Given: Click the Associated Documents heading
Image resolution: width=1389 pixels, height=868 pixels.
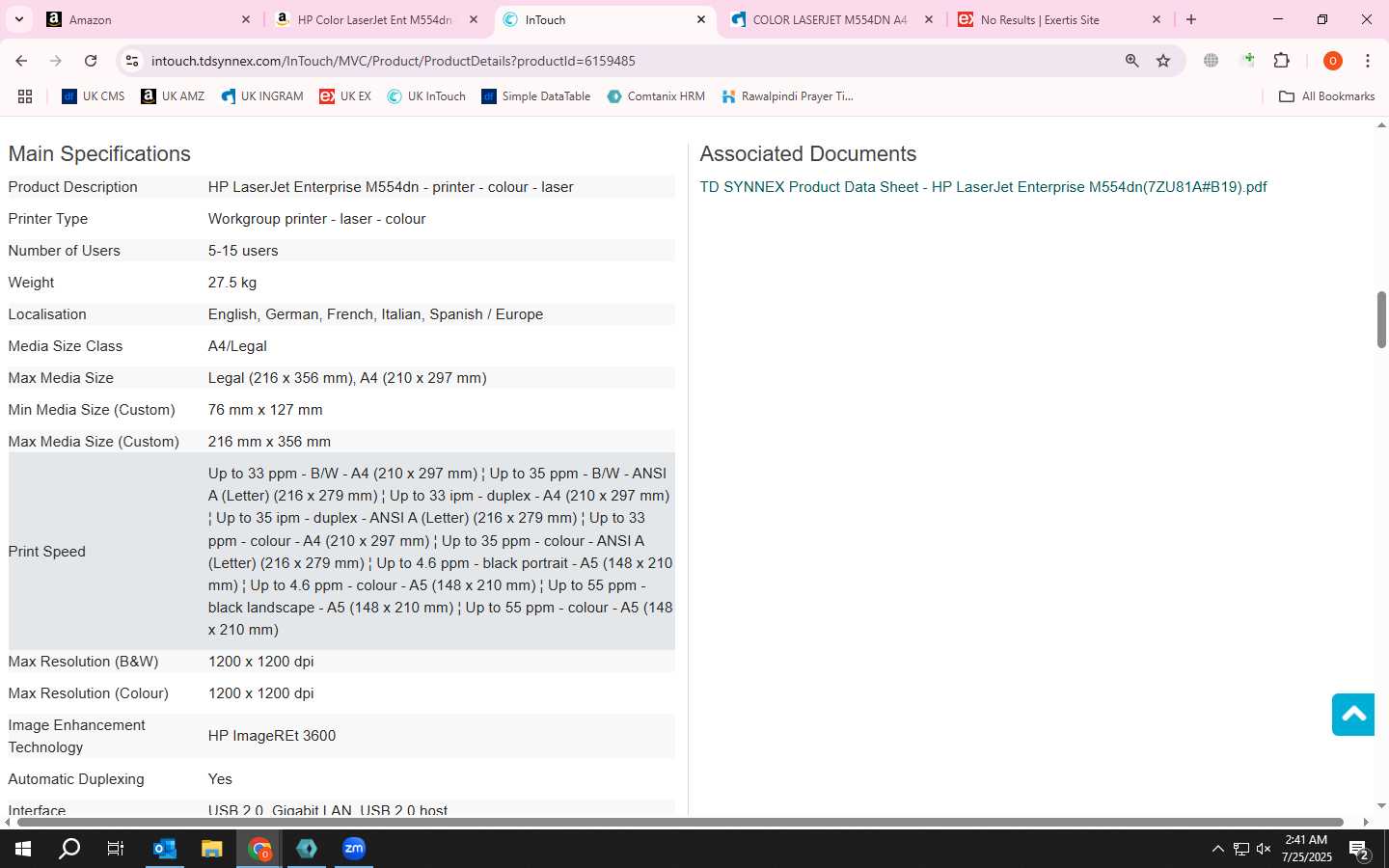Looking at the screenshot, I should [808, 154].
